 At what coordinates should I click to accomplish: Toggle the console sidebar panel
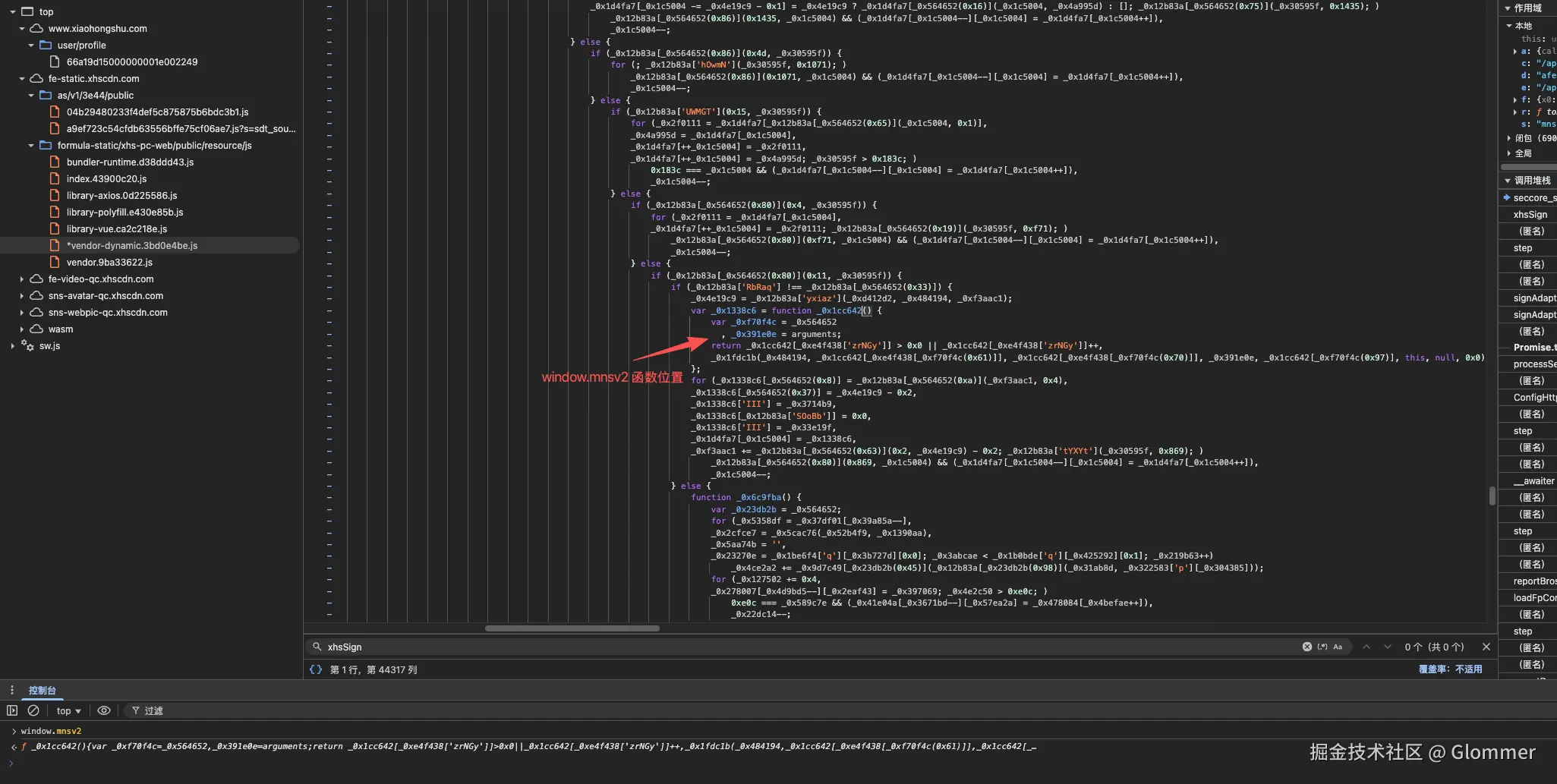pyautogui.click(x=12, y=710)
